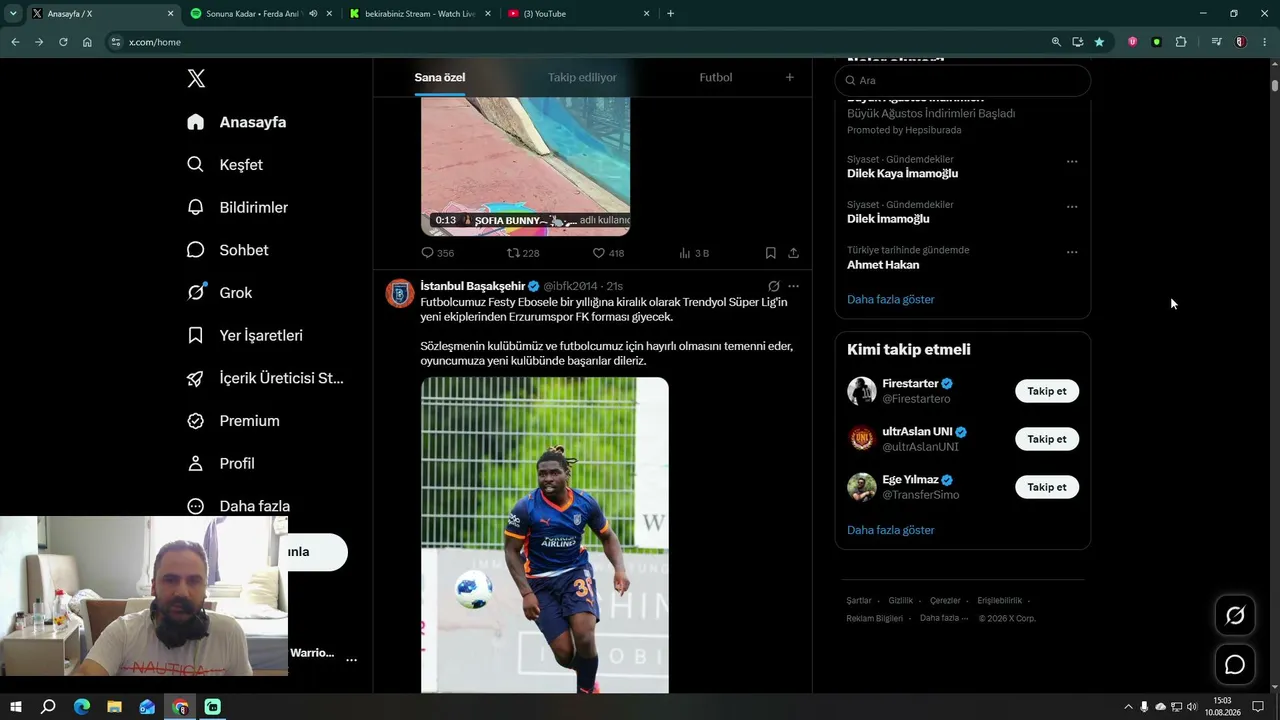Screen dimensions: 1280x720
Task: Follow Firestarter with Takip et
Action: pyautogui.click(x=1047, y=391)
